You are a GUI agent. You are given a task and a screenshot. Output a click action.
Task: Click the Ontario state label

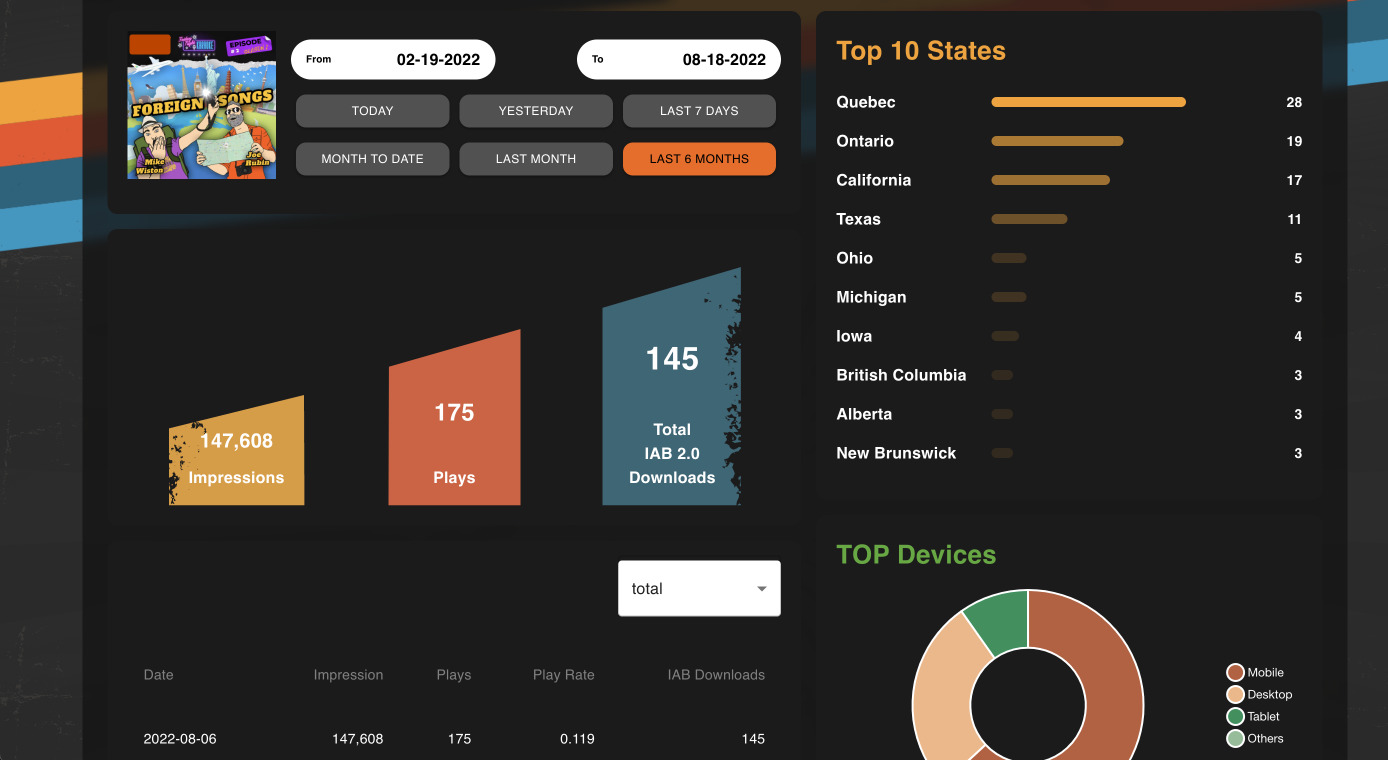pos(865,141)
